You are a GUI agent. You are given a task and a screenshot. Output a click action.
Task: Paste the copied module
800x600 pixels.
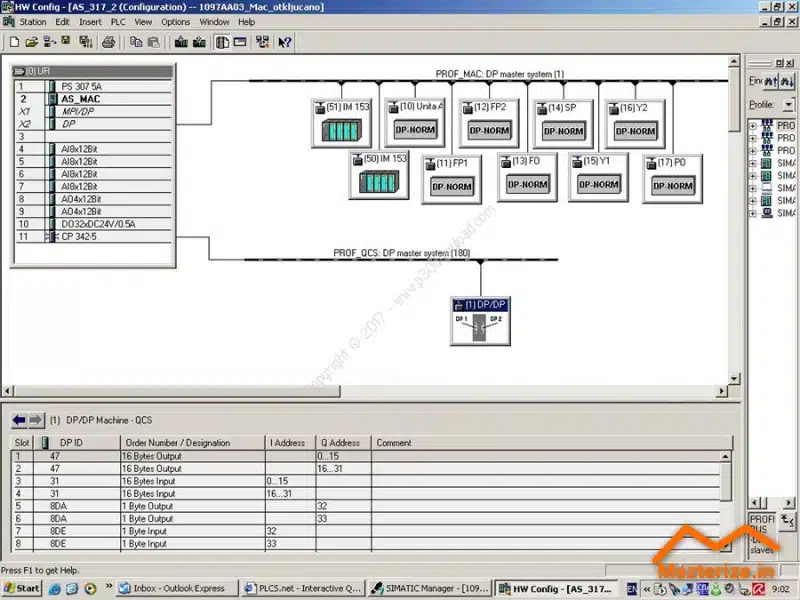click(x=154, y=41)
